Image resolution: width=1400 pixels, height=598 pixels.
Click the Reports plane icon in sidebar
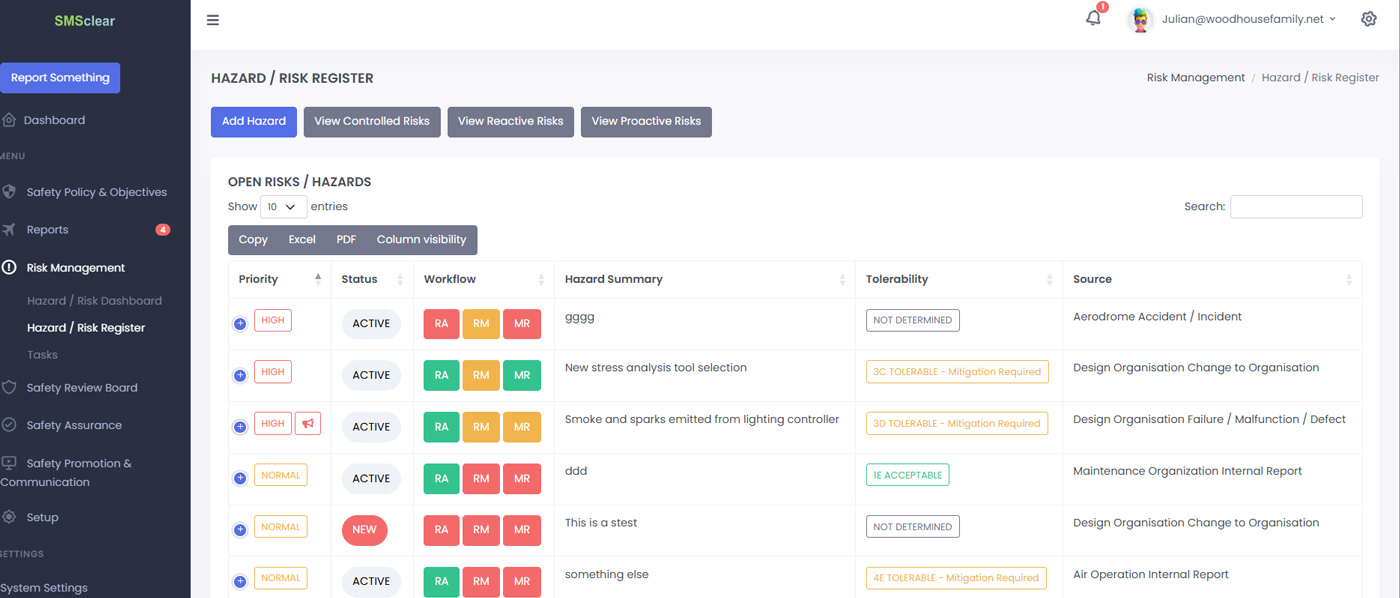[x=9, y=230]
